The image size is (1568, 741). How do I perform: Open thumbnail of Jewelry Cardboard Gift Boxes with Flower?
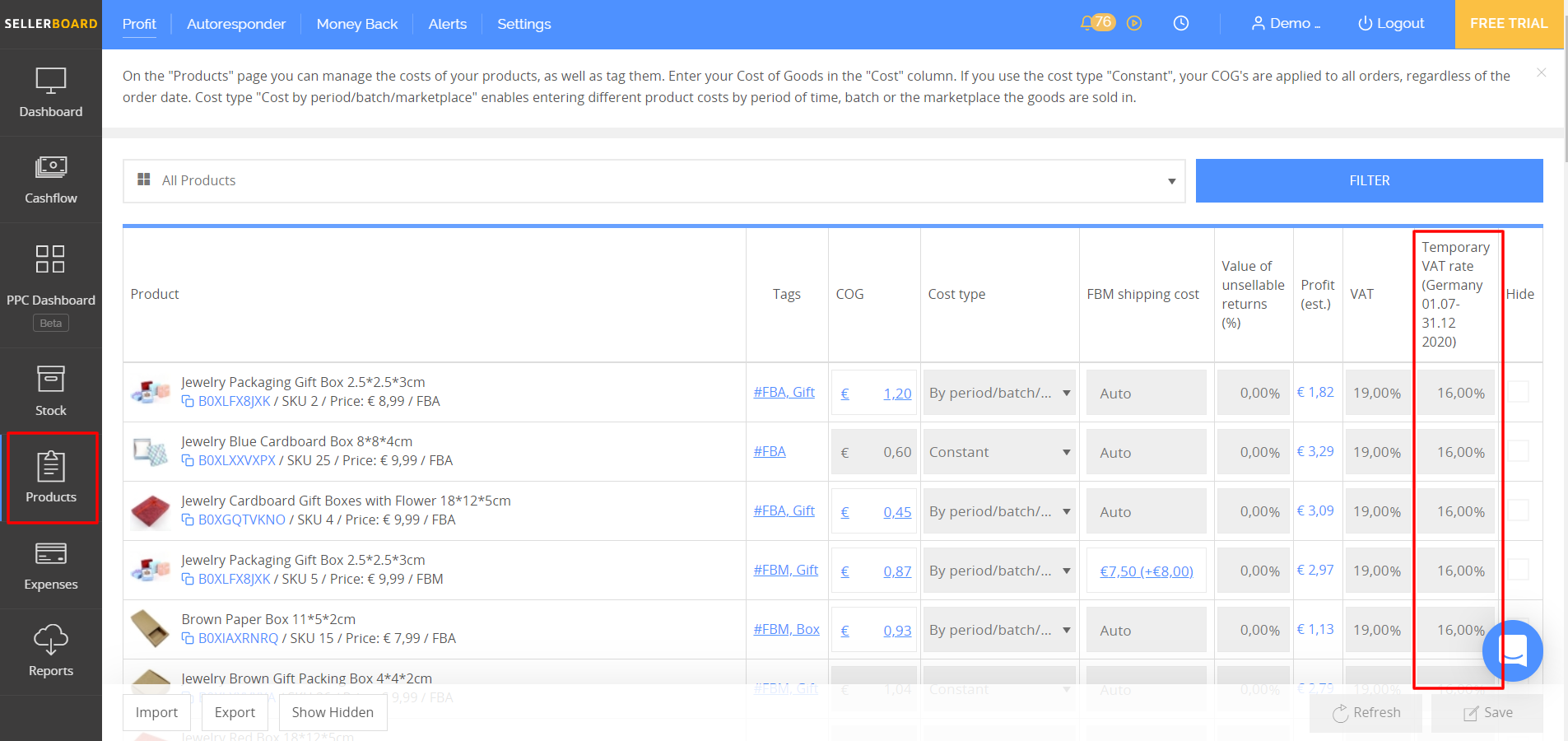click(151, 510)
